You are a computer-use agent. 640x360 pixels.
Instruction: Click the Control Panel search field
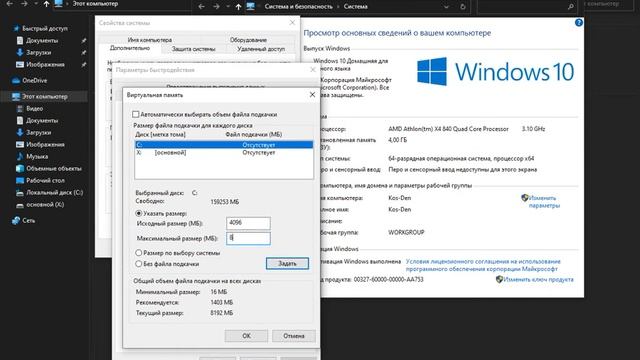tap(527, 7)
